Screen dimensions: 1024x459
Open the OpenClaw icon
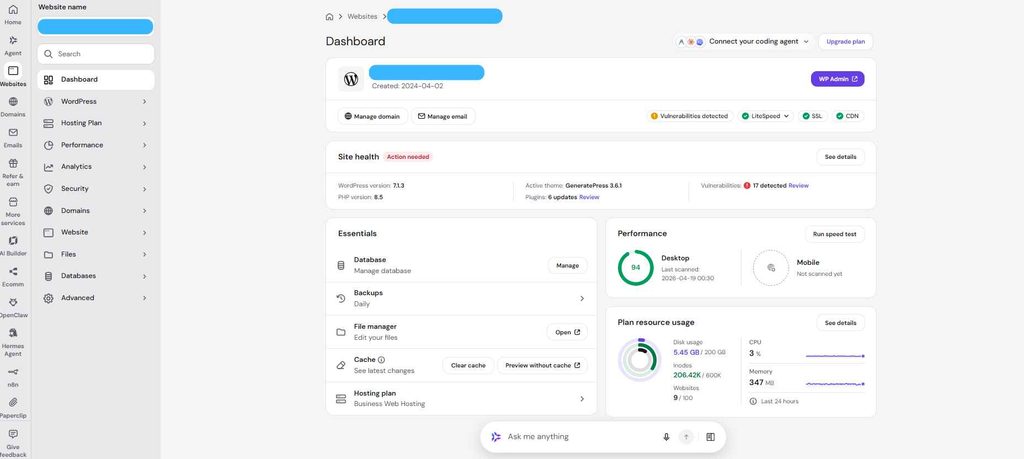[x=13, y=302]
